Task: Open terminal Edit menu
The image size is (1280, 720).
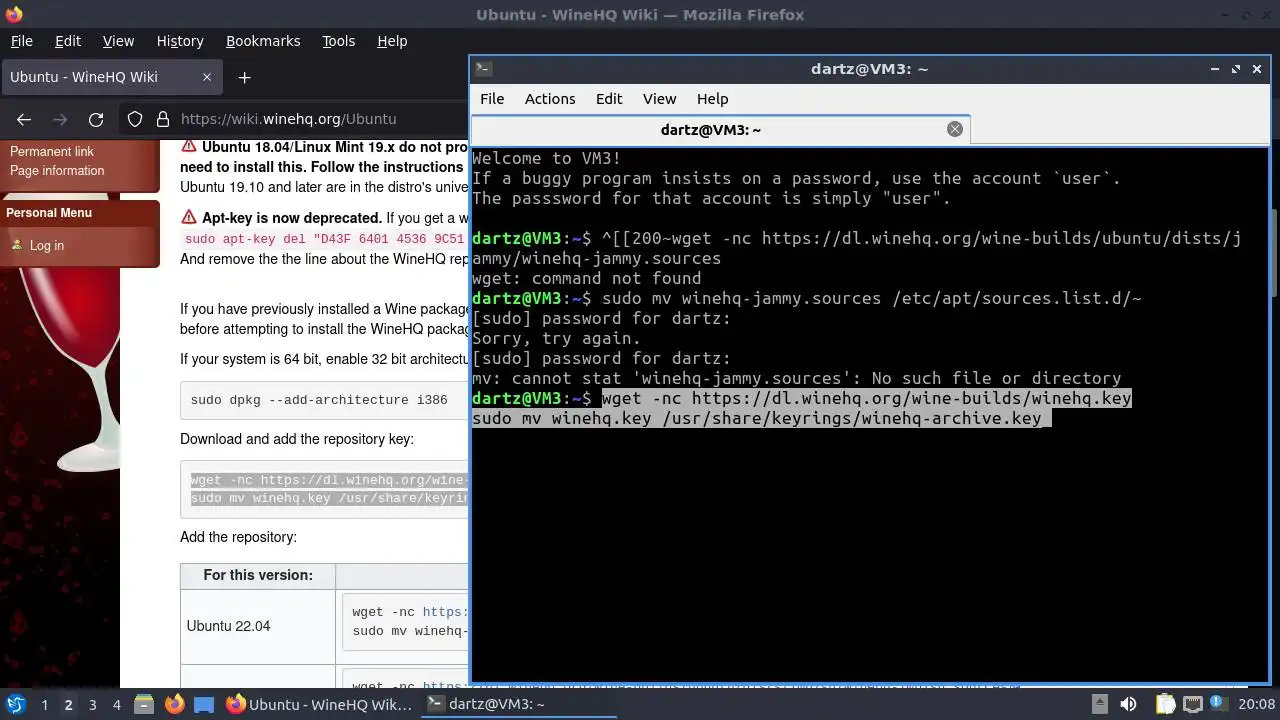Action: point(609,99)
